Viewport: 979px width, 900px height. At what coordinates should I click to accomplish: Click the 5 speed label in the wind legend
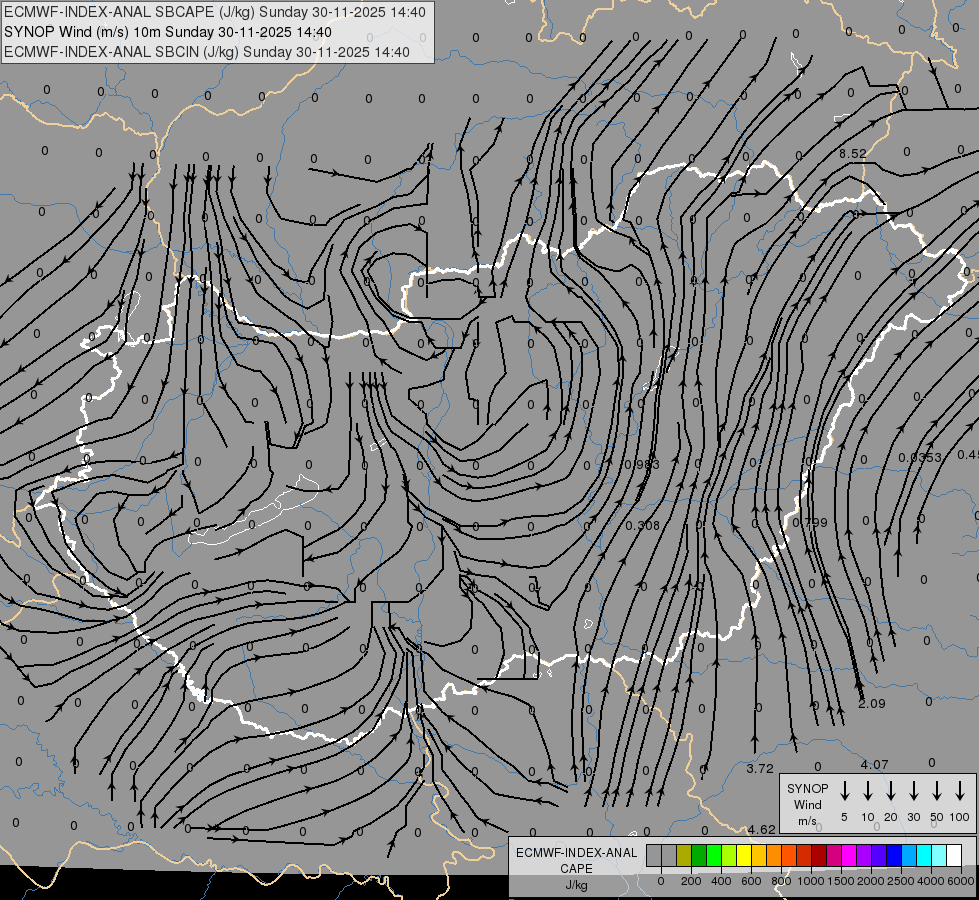tap(844, 818)
